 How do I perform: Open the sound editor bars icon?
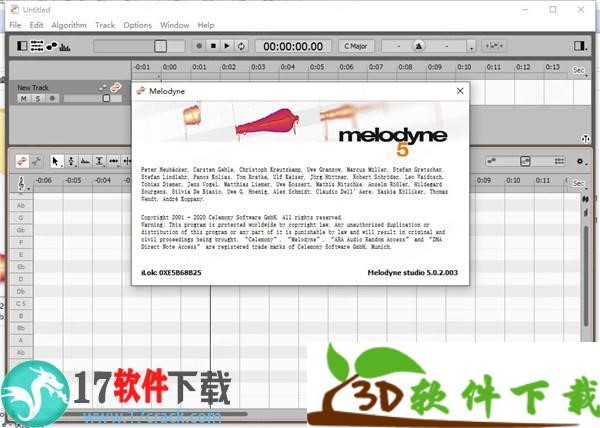coord(65,47)
